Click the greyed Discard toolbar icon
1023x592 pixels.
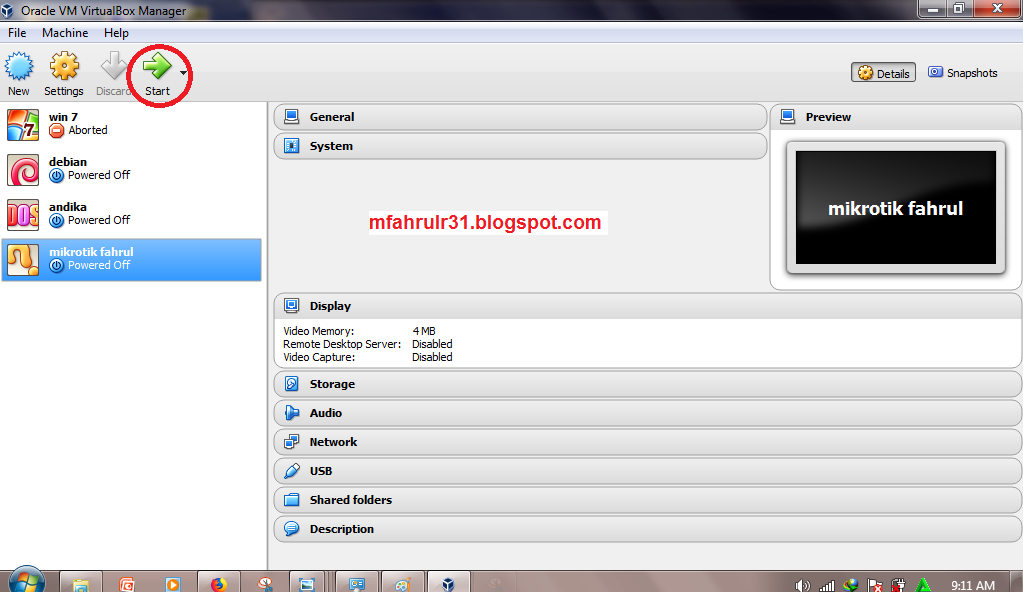[x=114, y=66]
